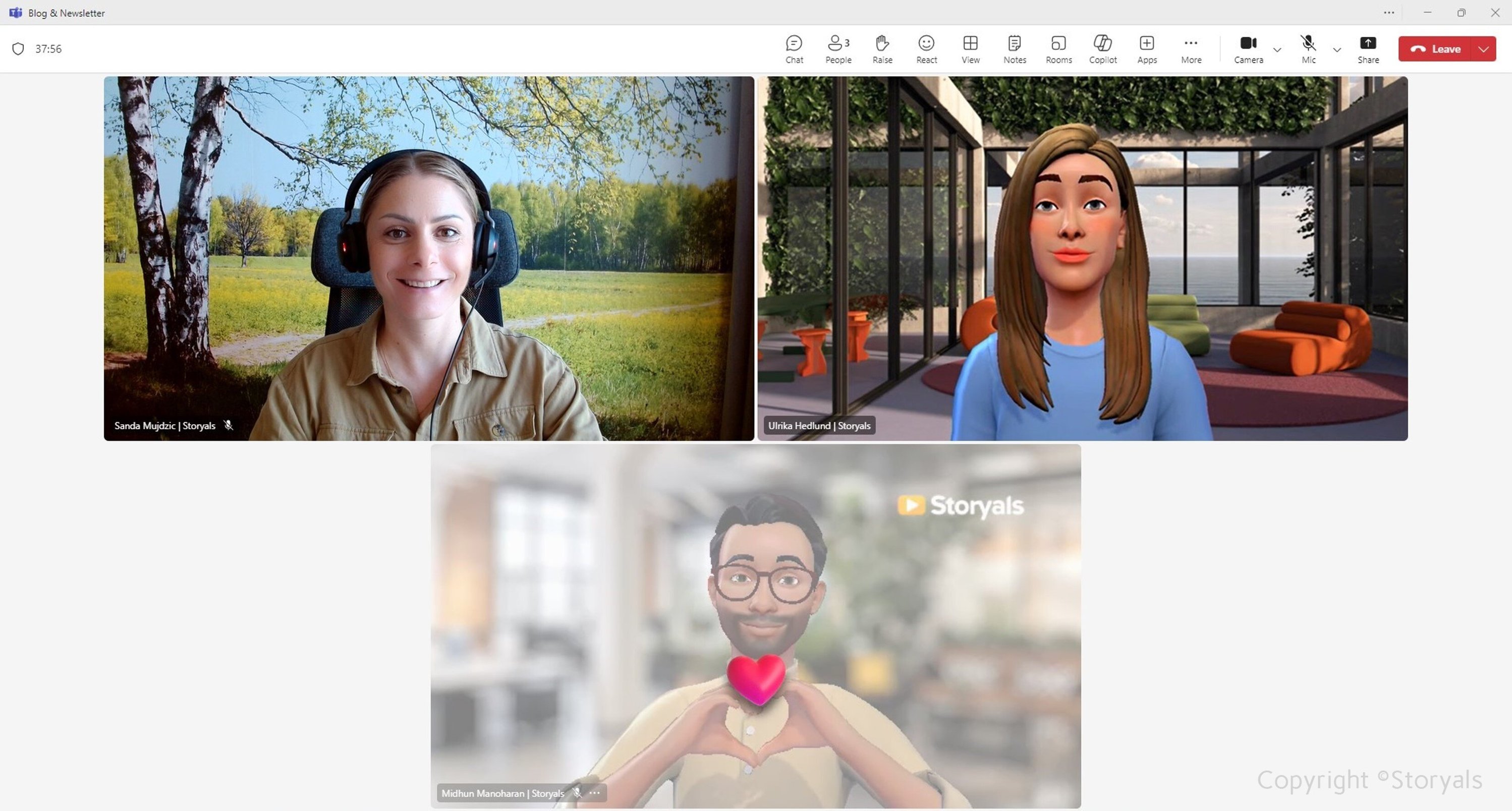Open the More actions menu
The width and height of the screenshot is (1512, 811).
pyautogui.click(x=1191, y=48)
